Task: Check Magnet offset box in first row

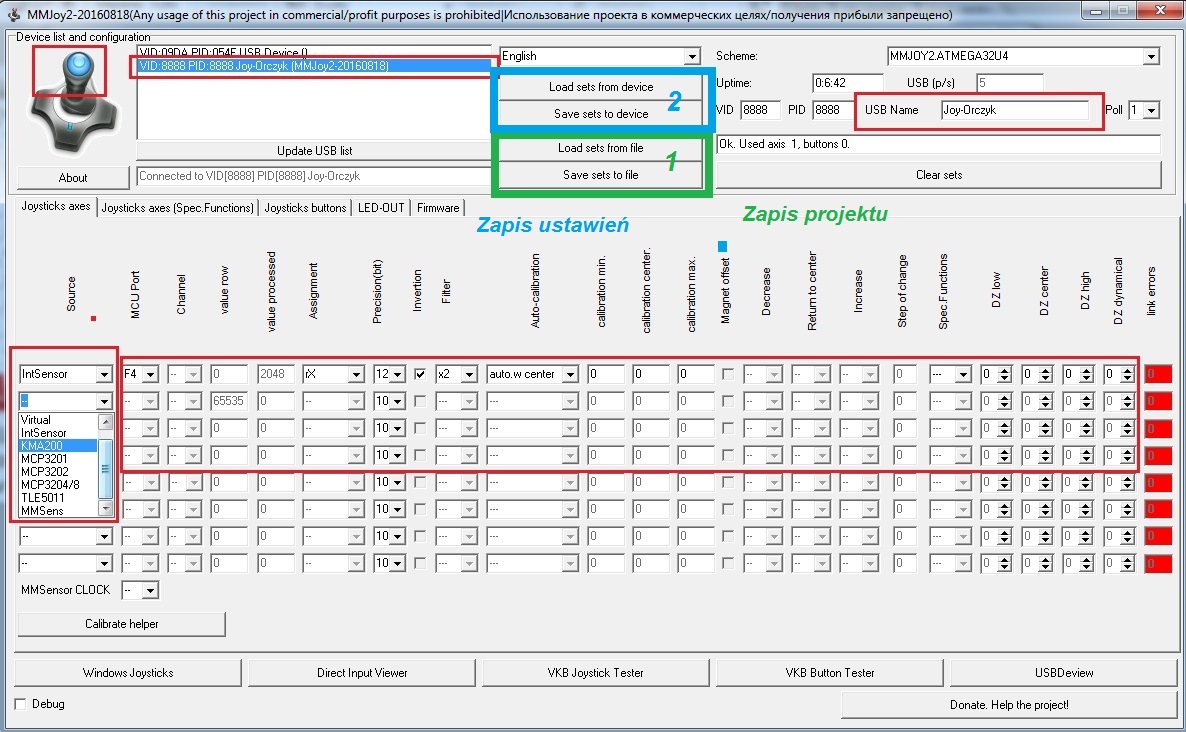Action: [x=728, y=374]
